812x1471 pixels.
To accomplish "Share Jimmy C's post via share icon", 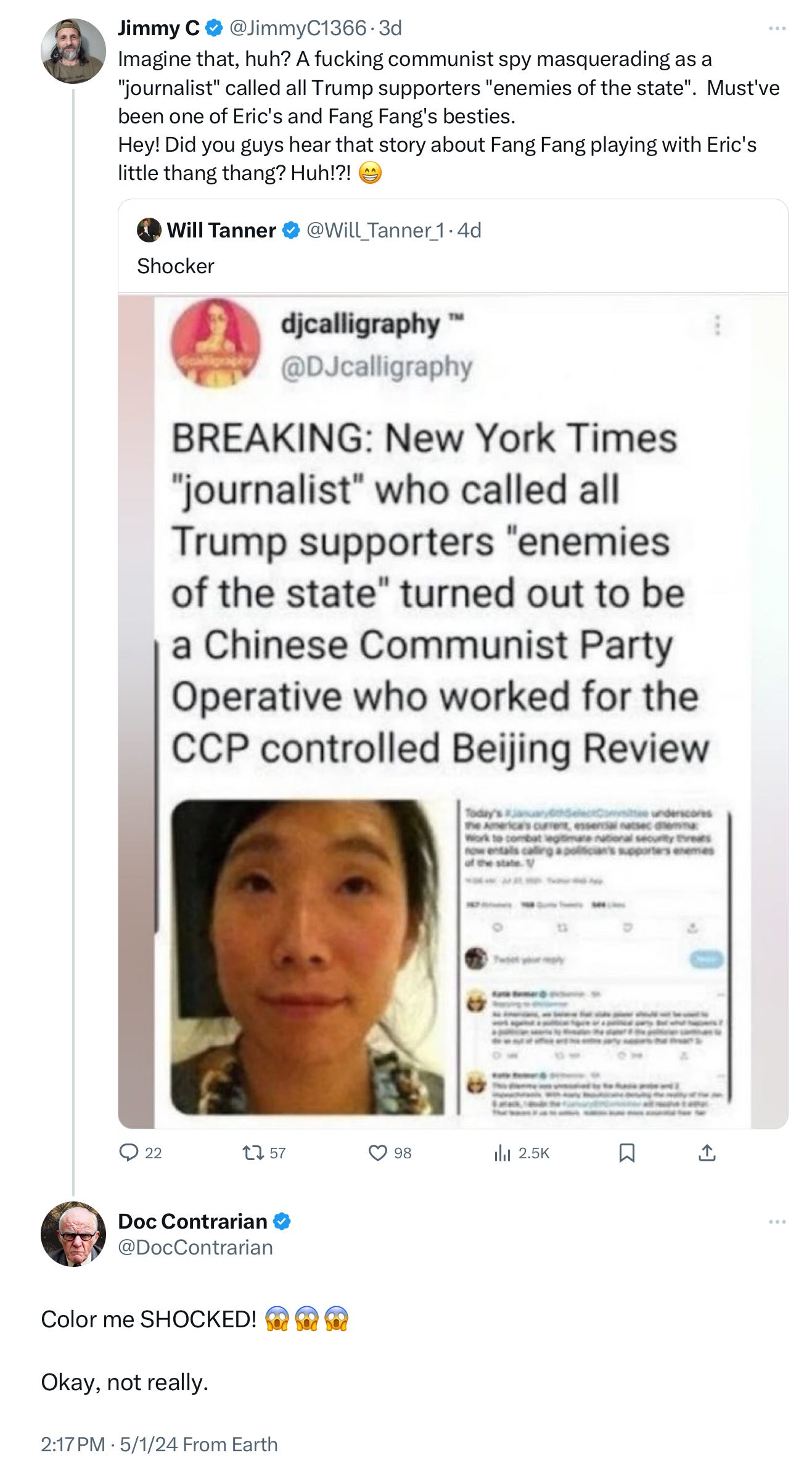I will coord(707,1152).
